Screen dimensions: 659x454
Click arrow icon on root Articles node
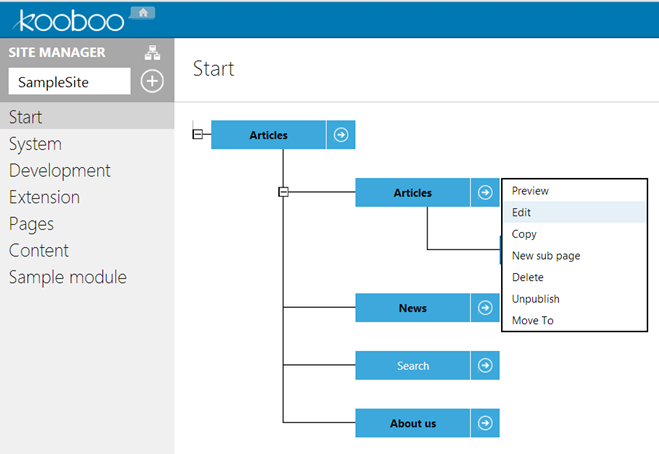click(x=341, y=135)
